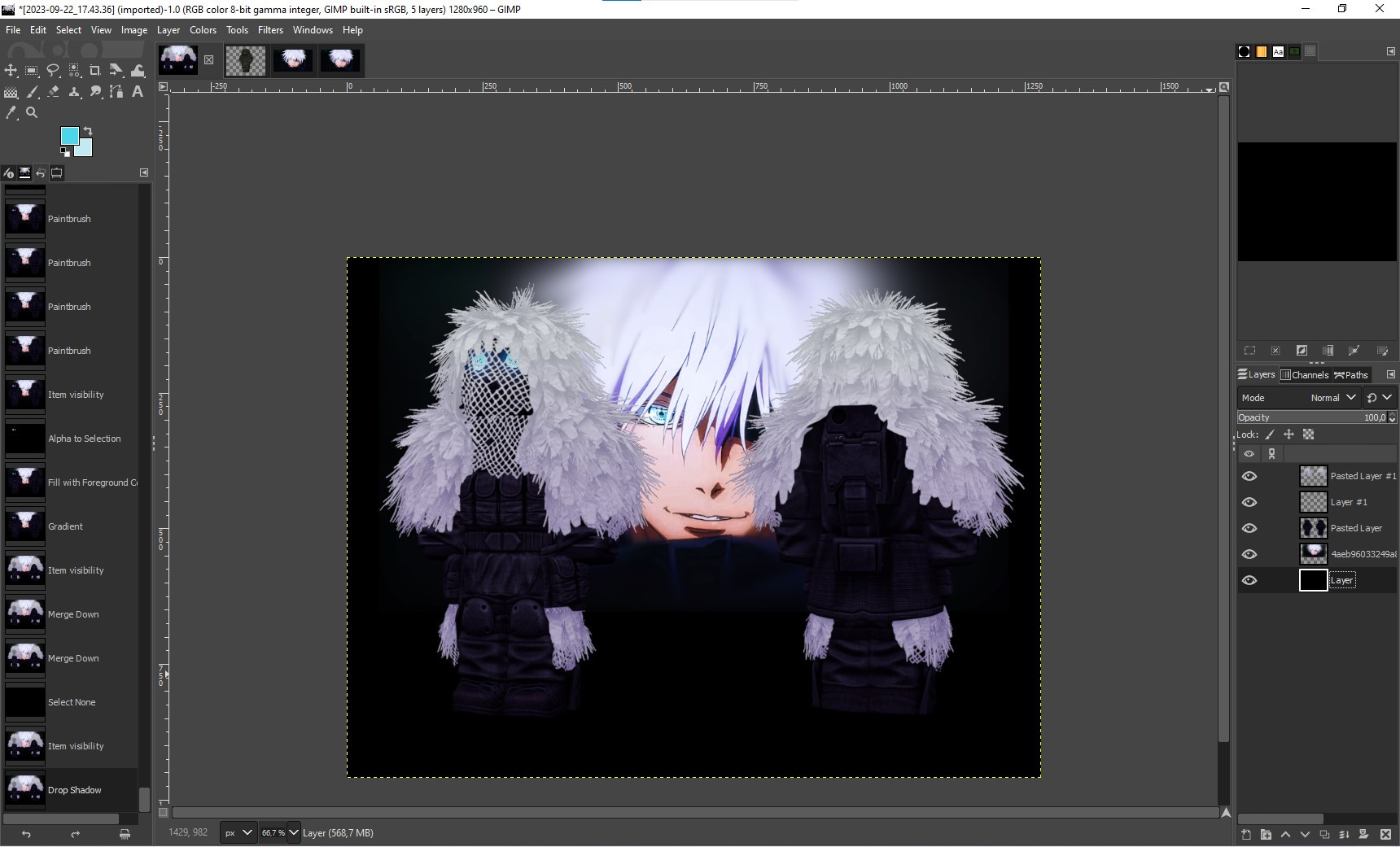
Task: Switch to the Channels tab
Action: pos(1304,375)
